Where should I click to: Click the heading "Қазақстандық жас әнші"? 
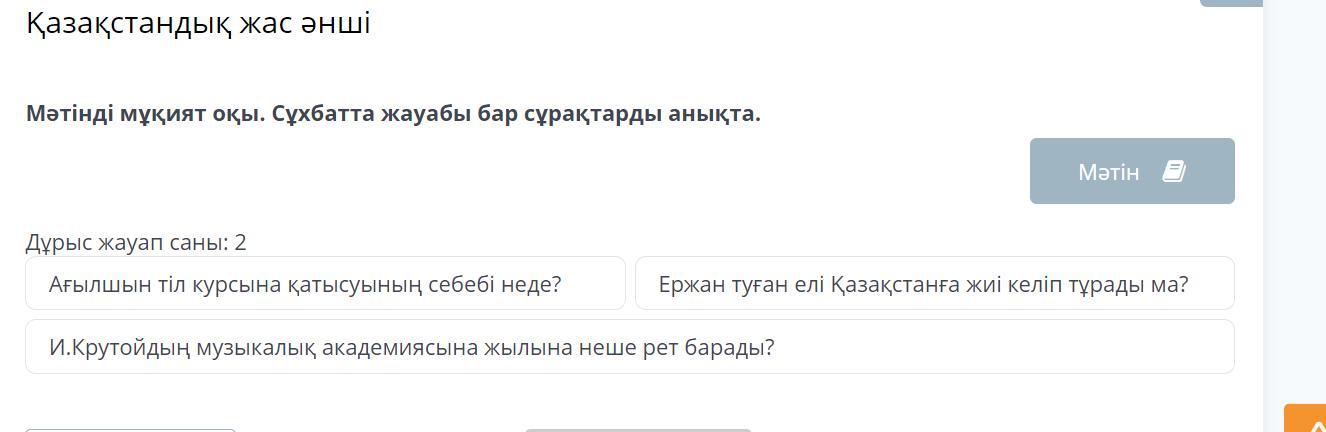[x=198, y=22]
